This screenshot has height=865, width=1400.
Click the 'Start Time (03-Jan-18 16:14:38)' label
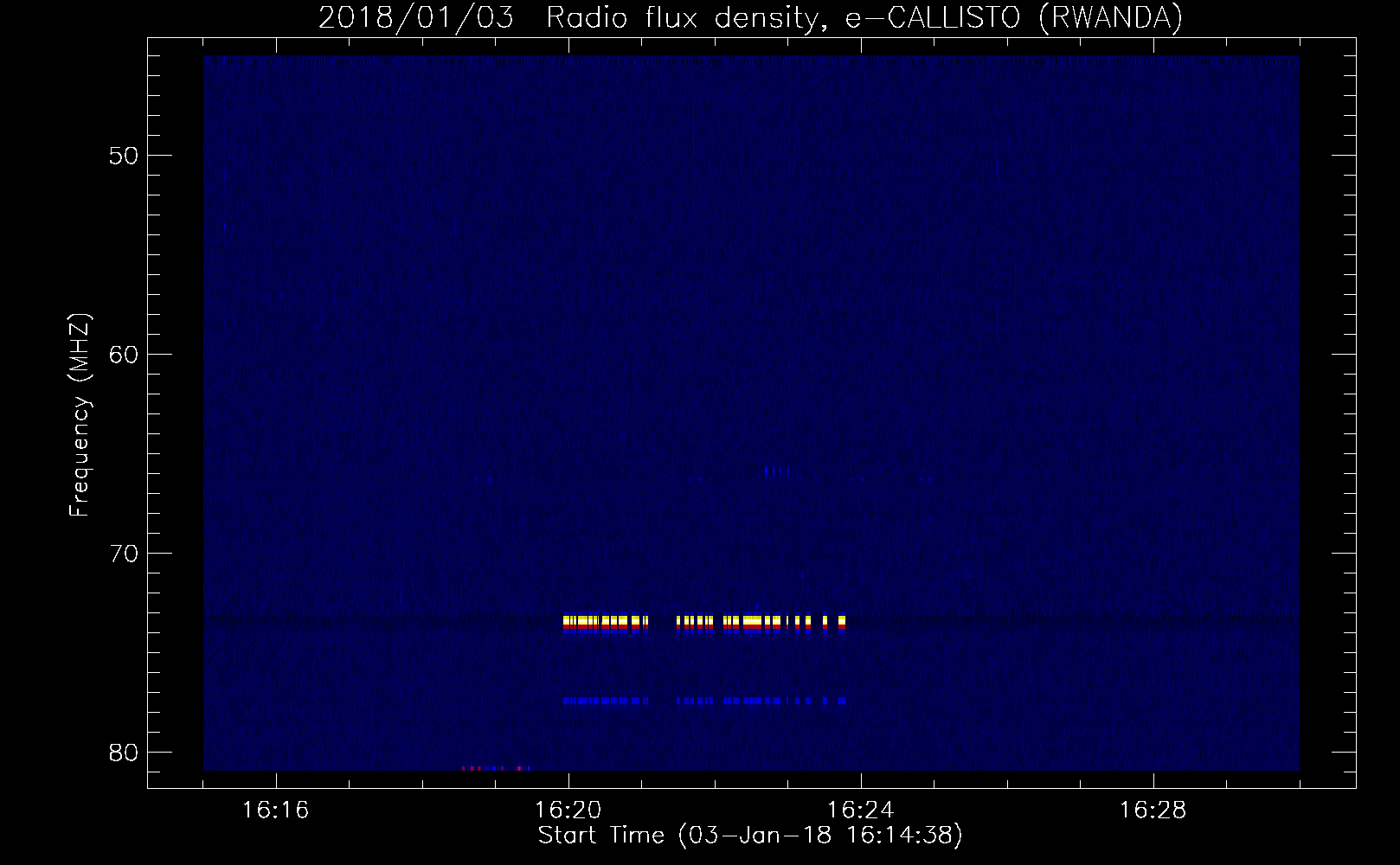(750, 836)
